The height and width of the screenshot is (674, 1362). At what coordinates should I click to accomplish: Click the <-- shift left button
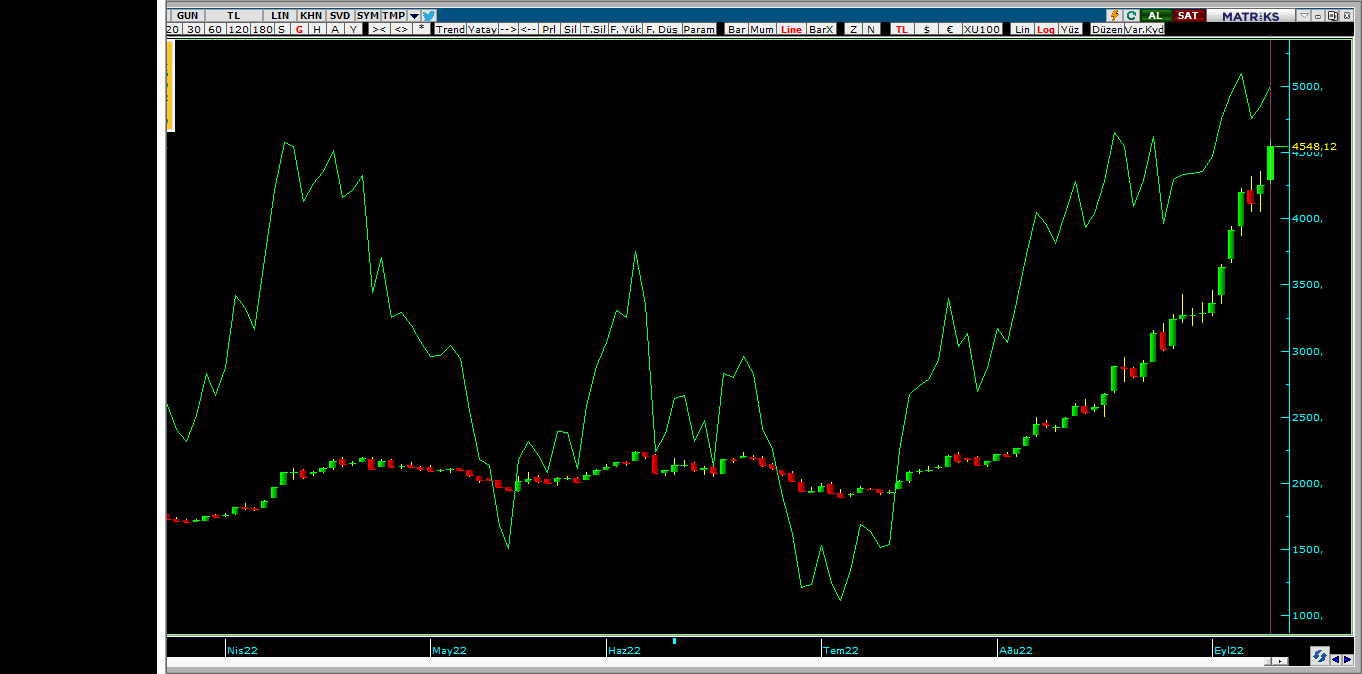coord(529,29)
